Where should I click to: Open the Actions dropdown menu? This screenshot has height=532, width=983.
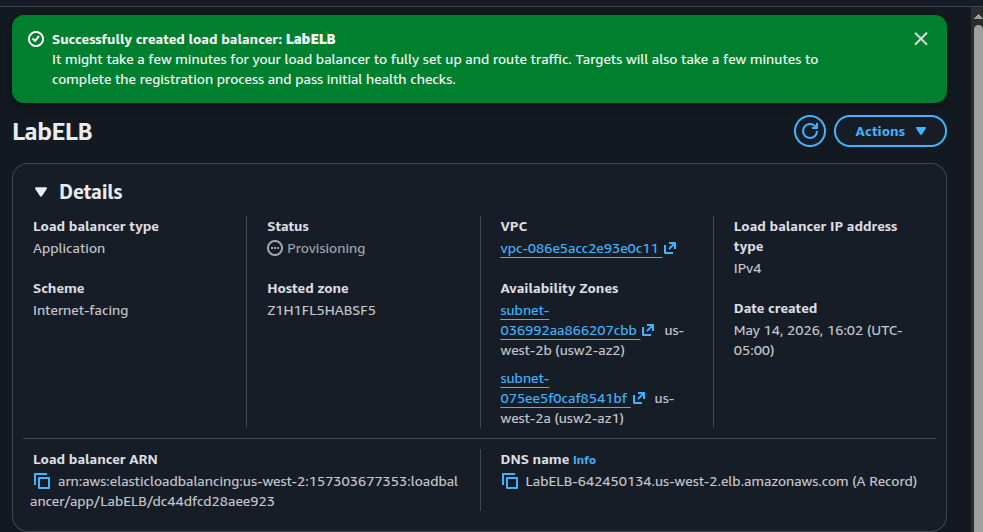890,131
